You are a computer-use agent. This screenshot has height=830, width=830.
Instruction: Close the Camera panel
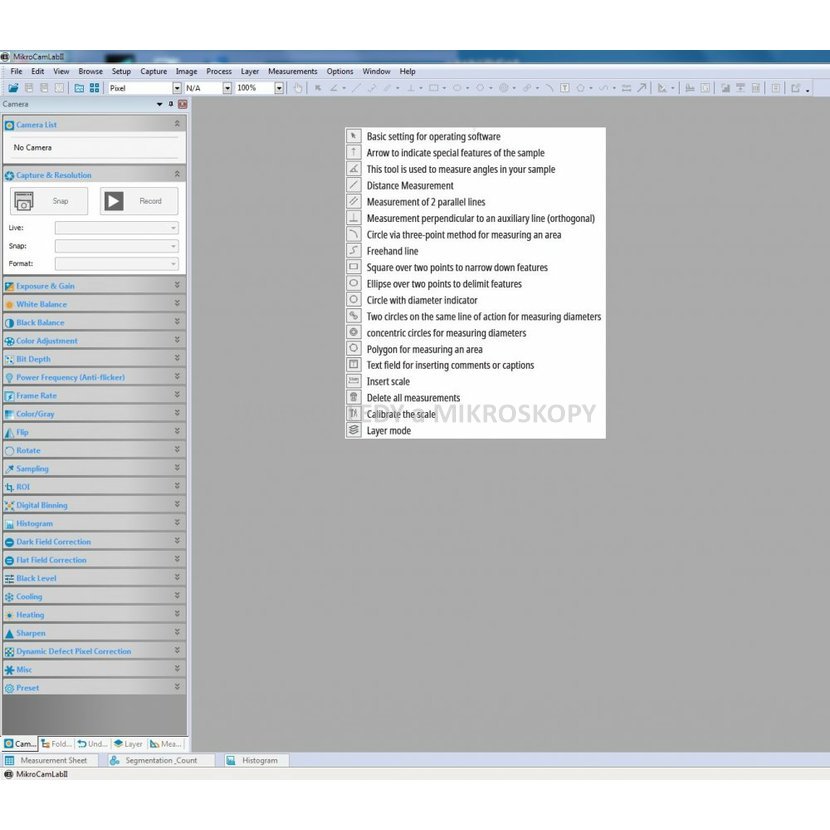[x=183, y=104]
